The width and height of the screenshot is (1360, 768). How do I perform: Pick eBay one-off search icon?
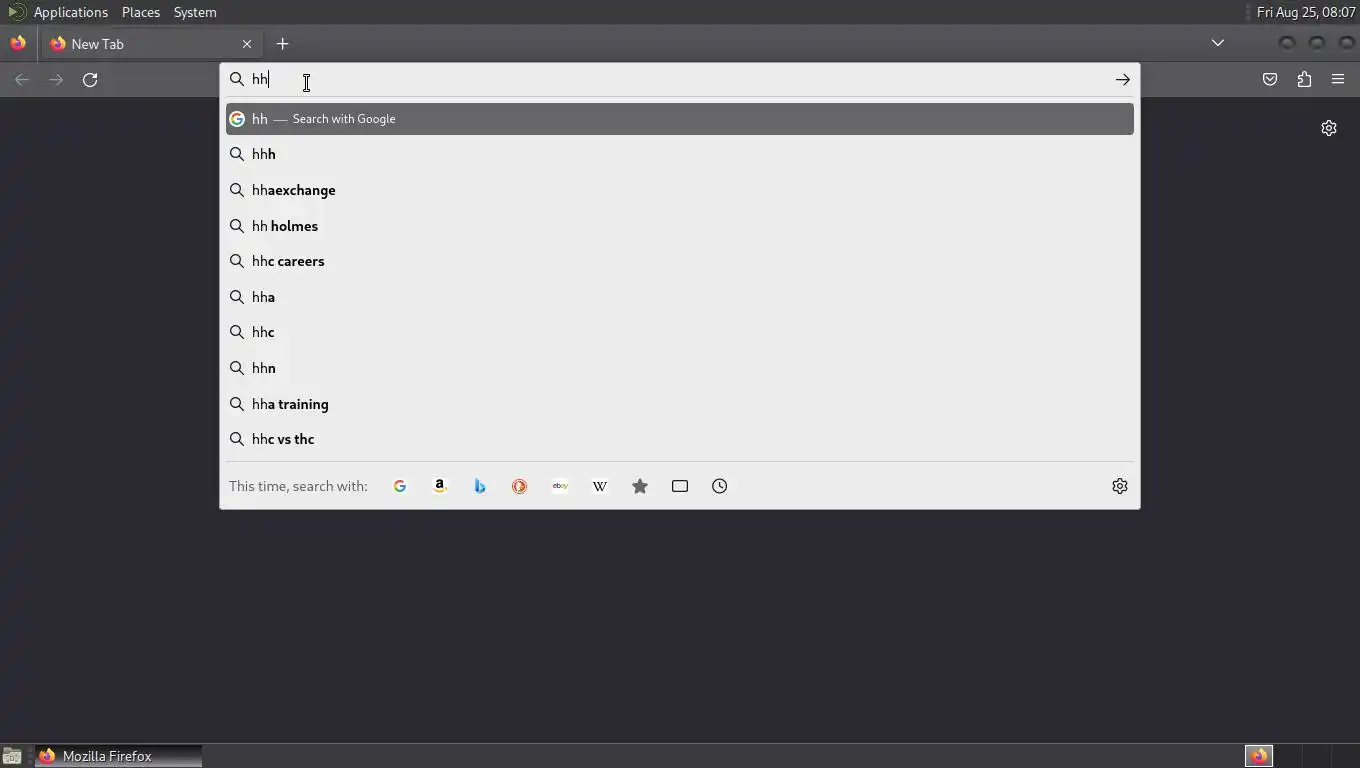560,486
